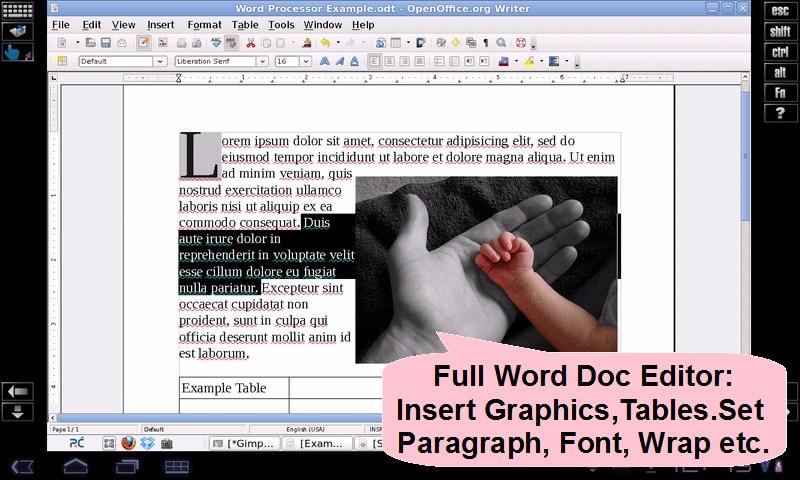
Task: Click the Cut scissors icon
Action: [250, 43]
